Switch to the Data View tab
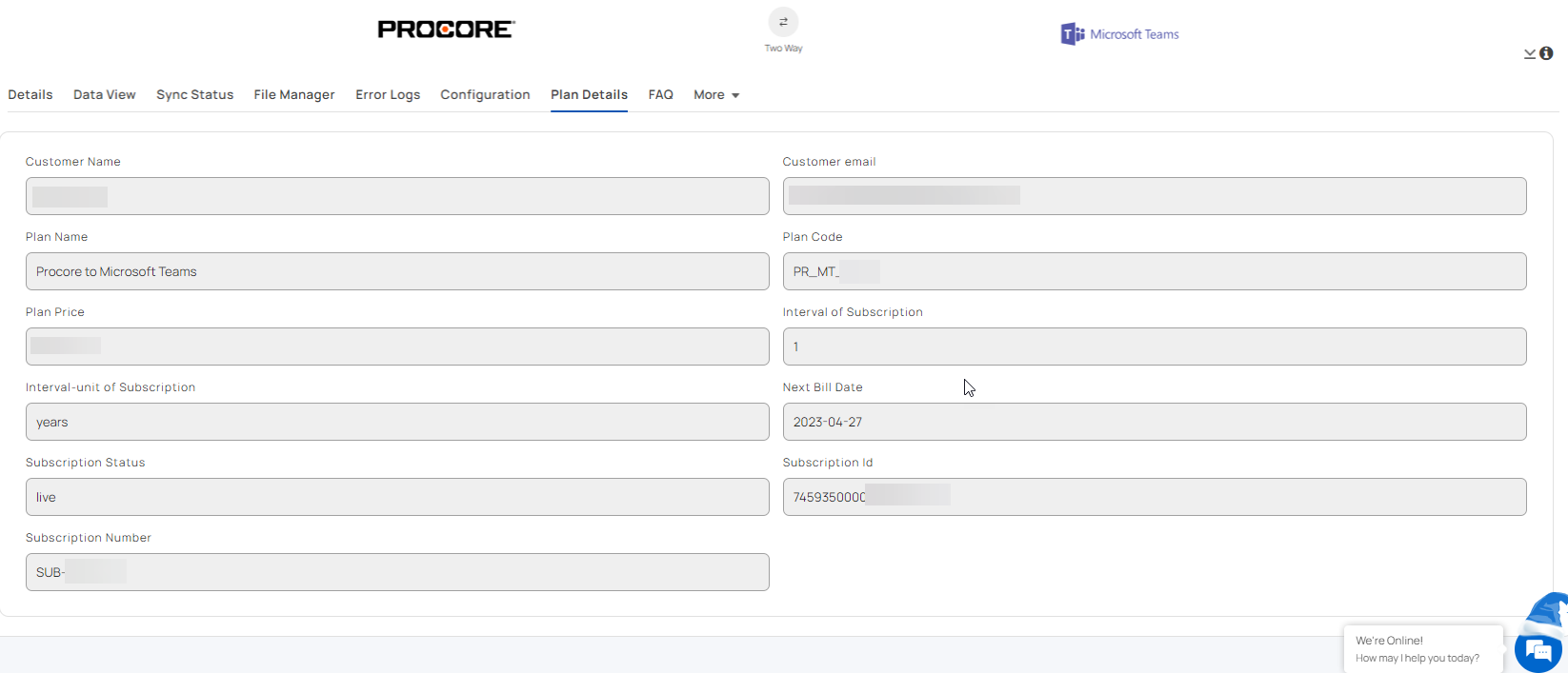The height and width of the screenshot is (673, 1568). pyautogui.click(x=105, y=94)
